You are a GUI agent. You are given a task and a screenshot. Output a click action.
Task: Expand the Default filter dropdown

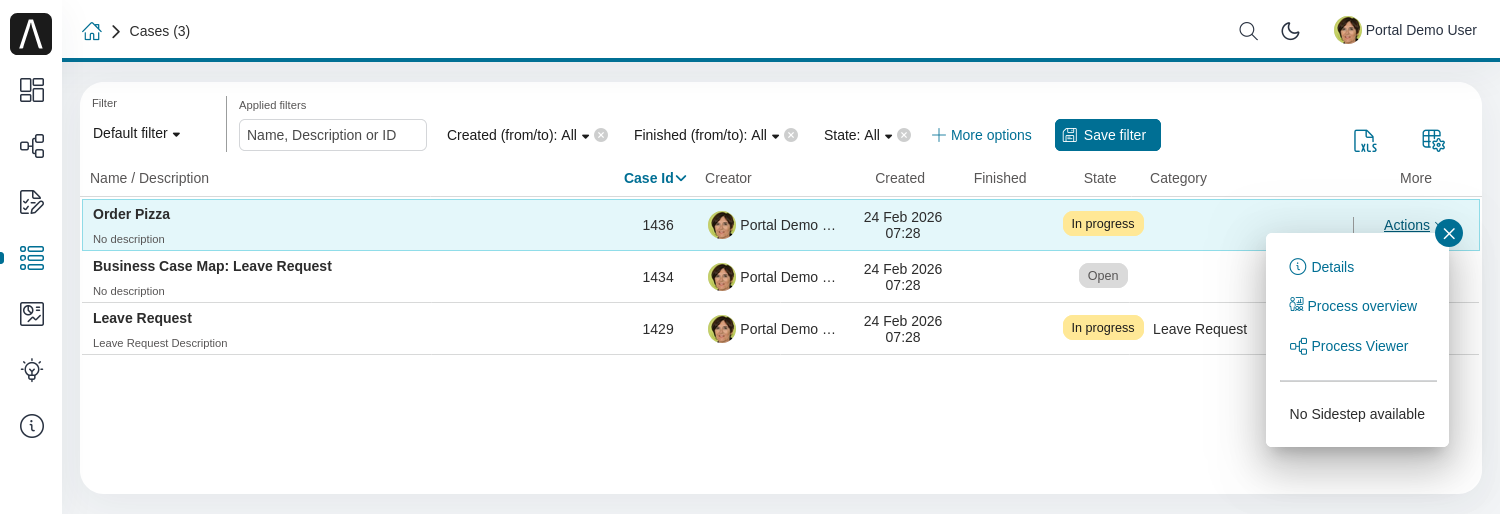click(x=137, y=133)
